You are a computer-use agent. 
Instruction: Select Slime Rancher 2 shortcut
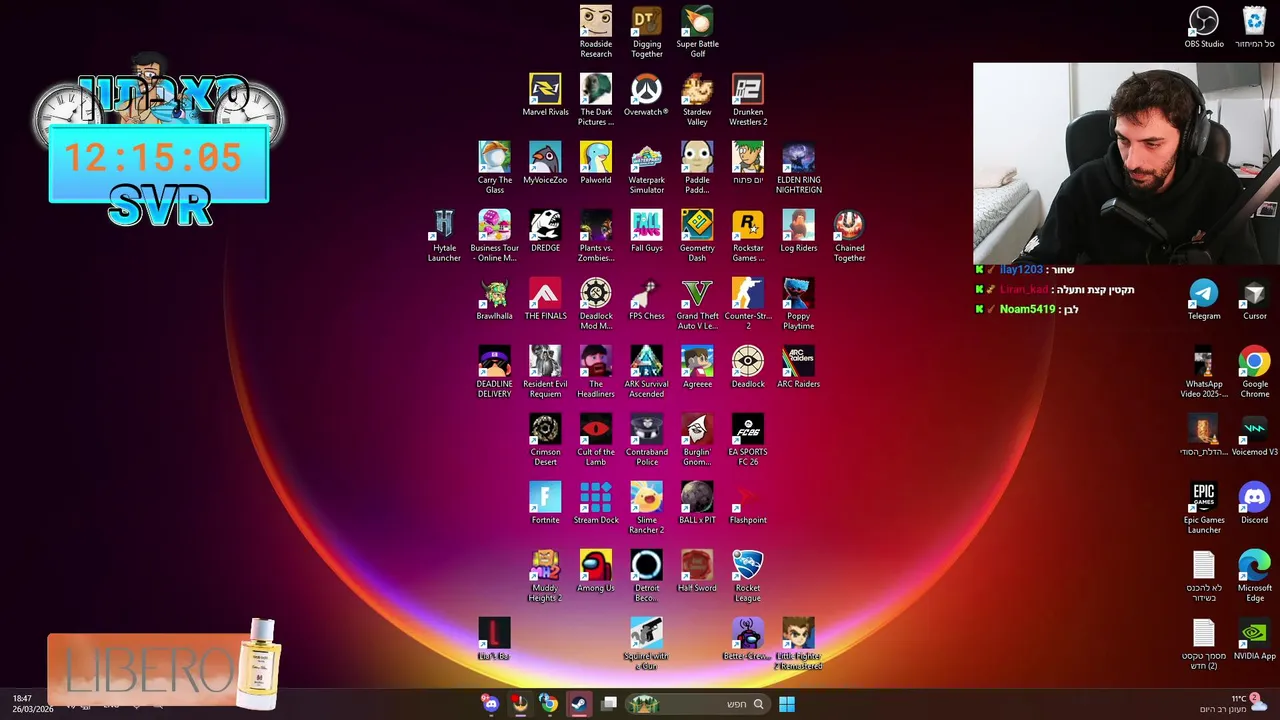point(647,508)
